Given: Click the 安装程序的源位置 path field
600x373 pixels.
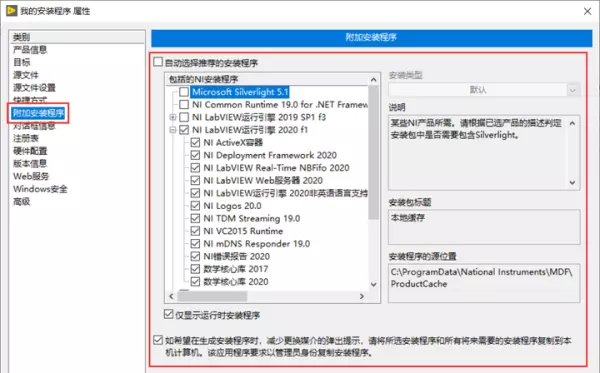Looking at the screenshot, I should coord(484,283).
